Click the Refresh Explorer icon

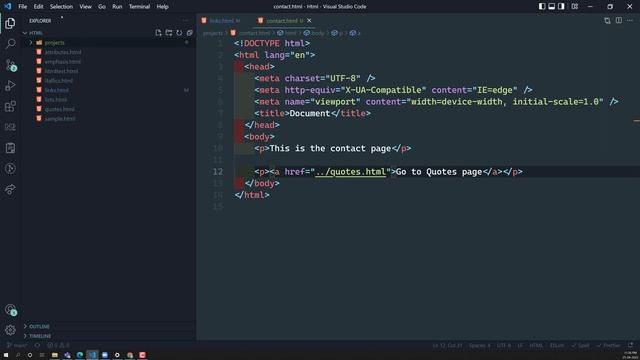[x=179, y=33]
